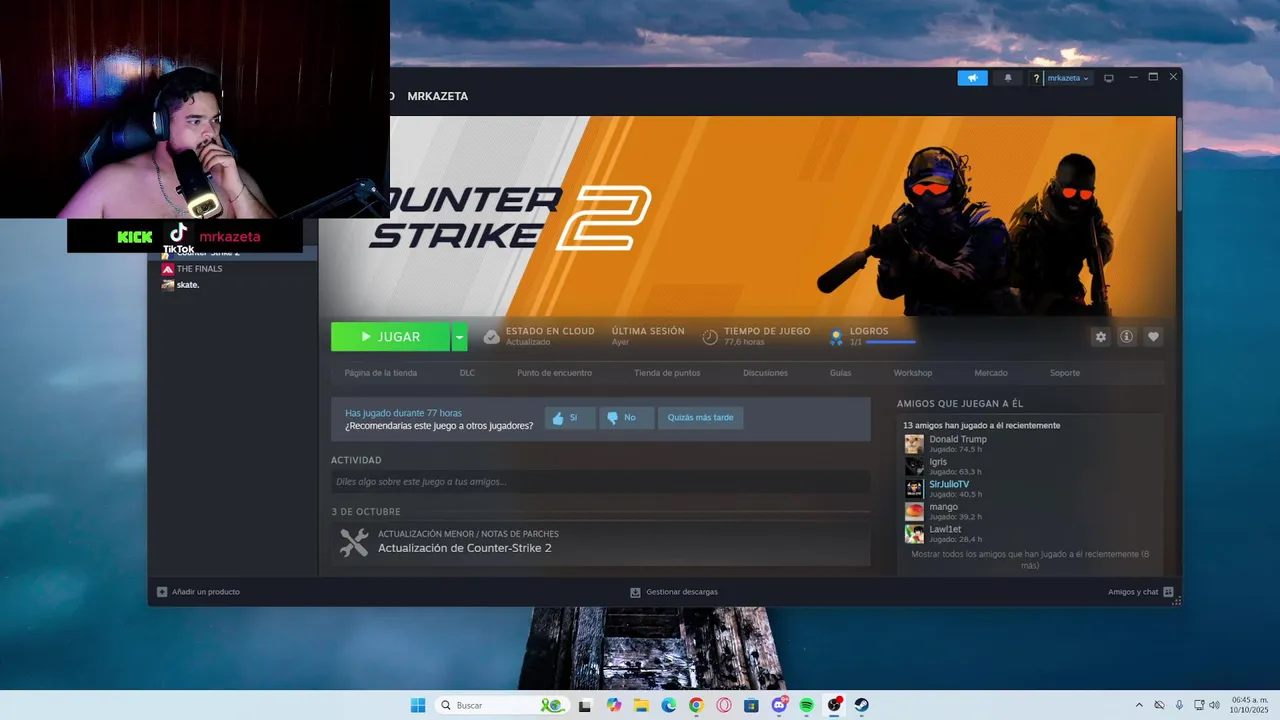
Task: Click the No thumbs-down button
Action: coord(626,418)
